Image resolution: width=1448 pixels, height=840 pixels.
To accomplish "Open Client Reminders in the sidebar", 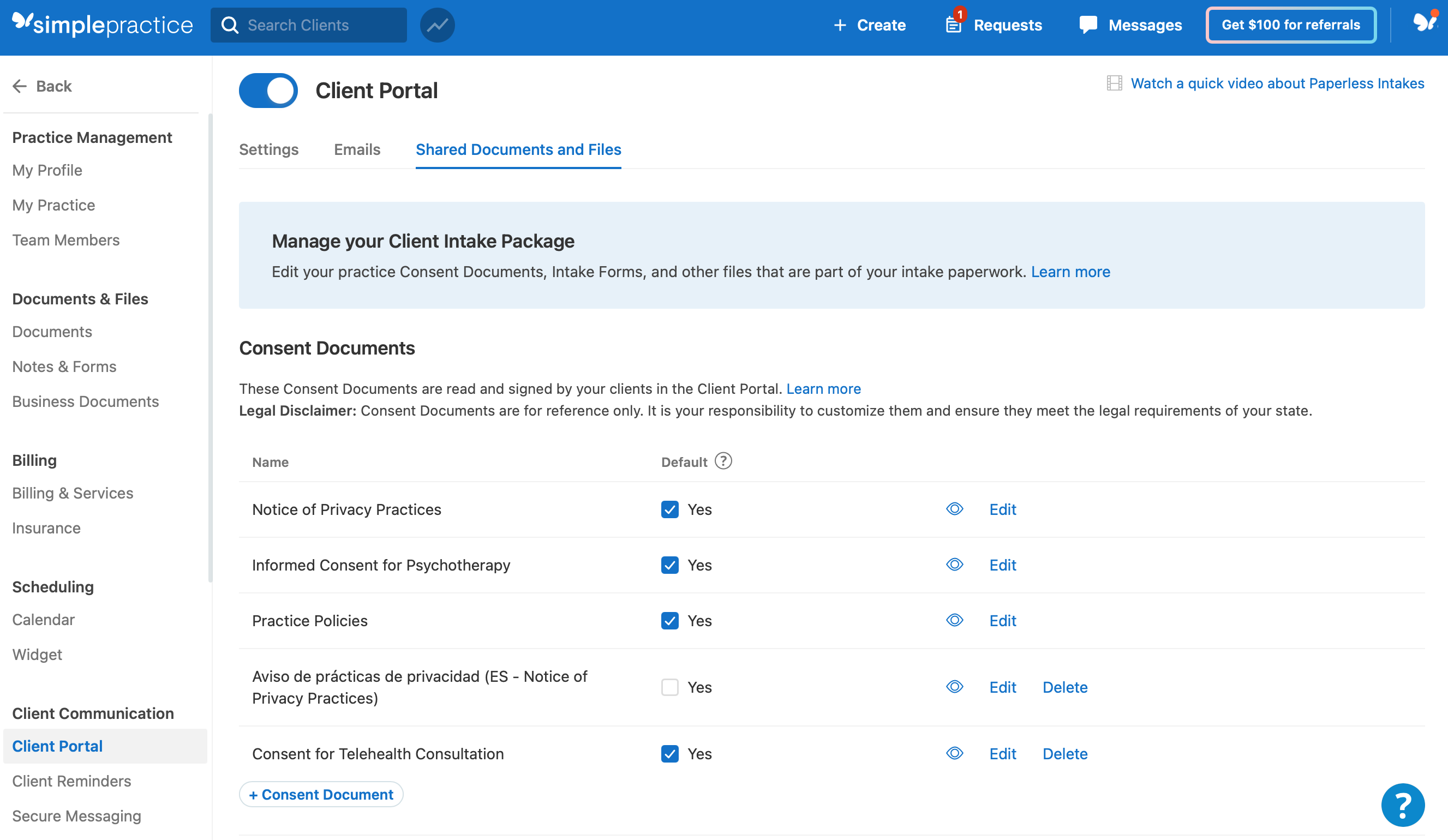I will point(71,781).
